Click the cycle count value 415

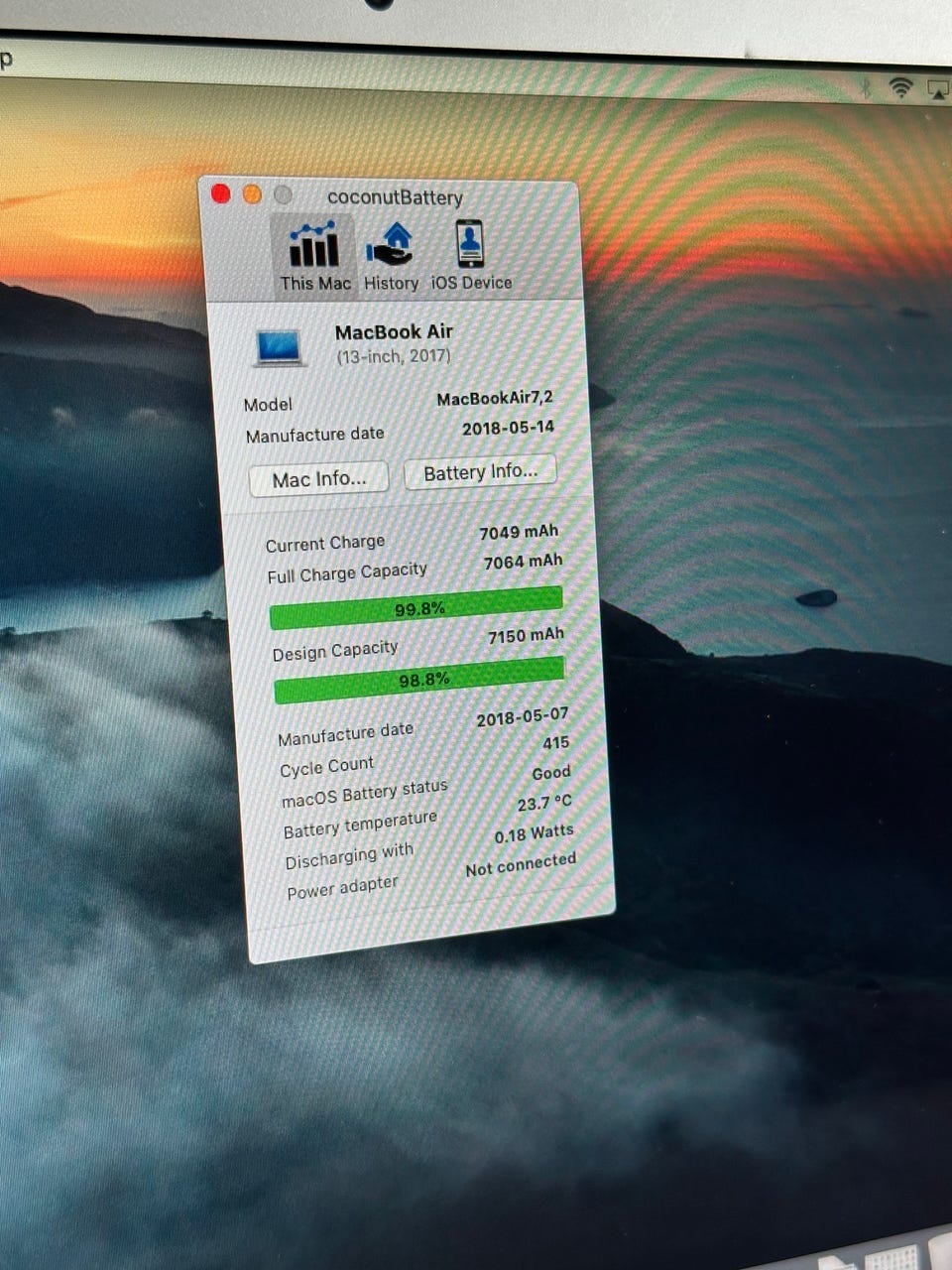555,743
